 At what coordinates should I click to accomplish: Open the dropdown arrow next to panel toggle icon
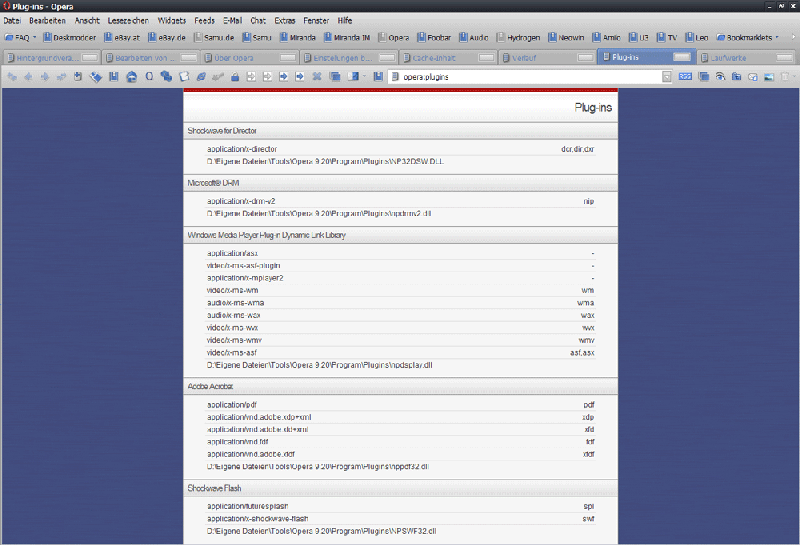[x=364, y=77]
